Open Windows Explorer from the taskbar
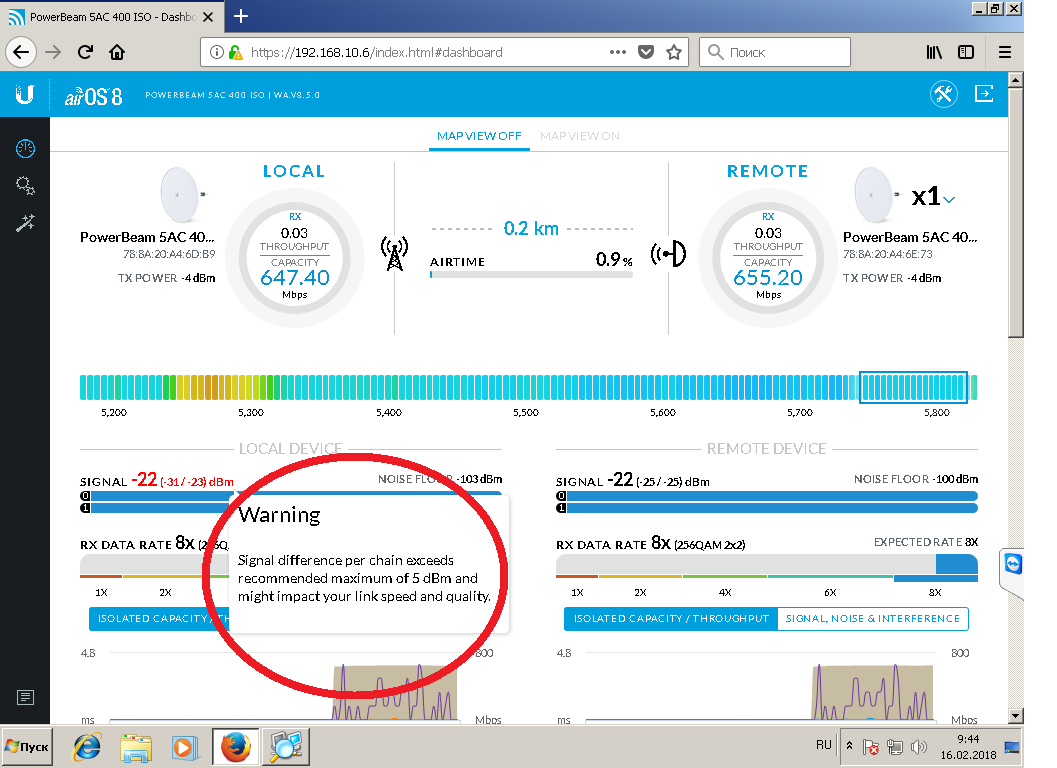 point(135,747)
